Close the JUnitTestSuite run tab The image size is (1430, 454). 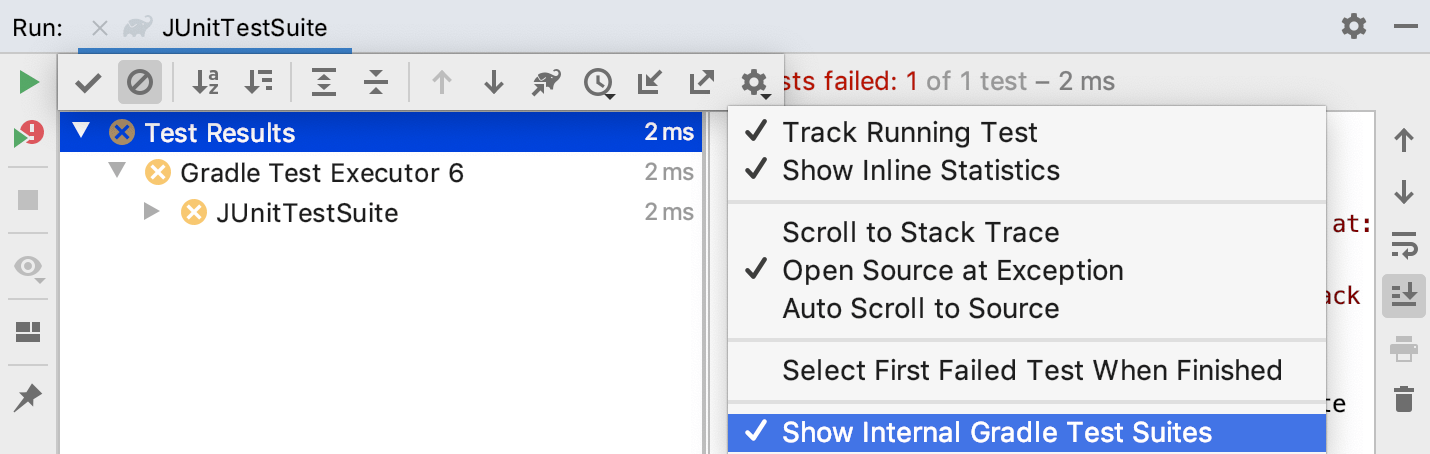(99, 28)
